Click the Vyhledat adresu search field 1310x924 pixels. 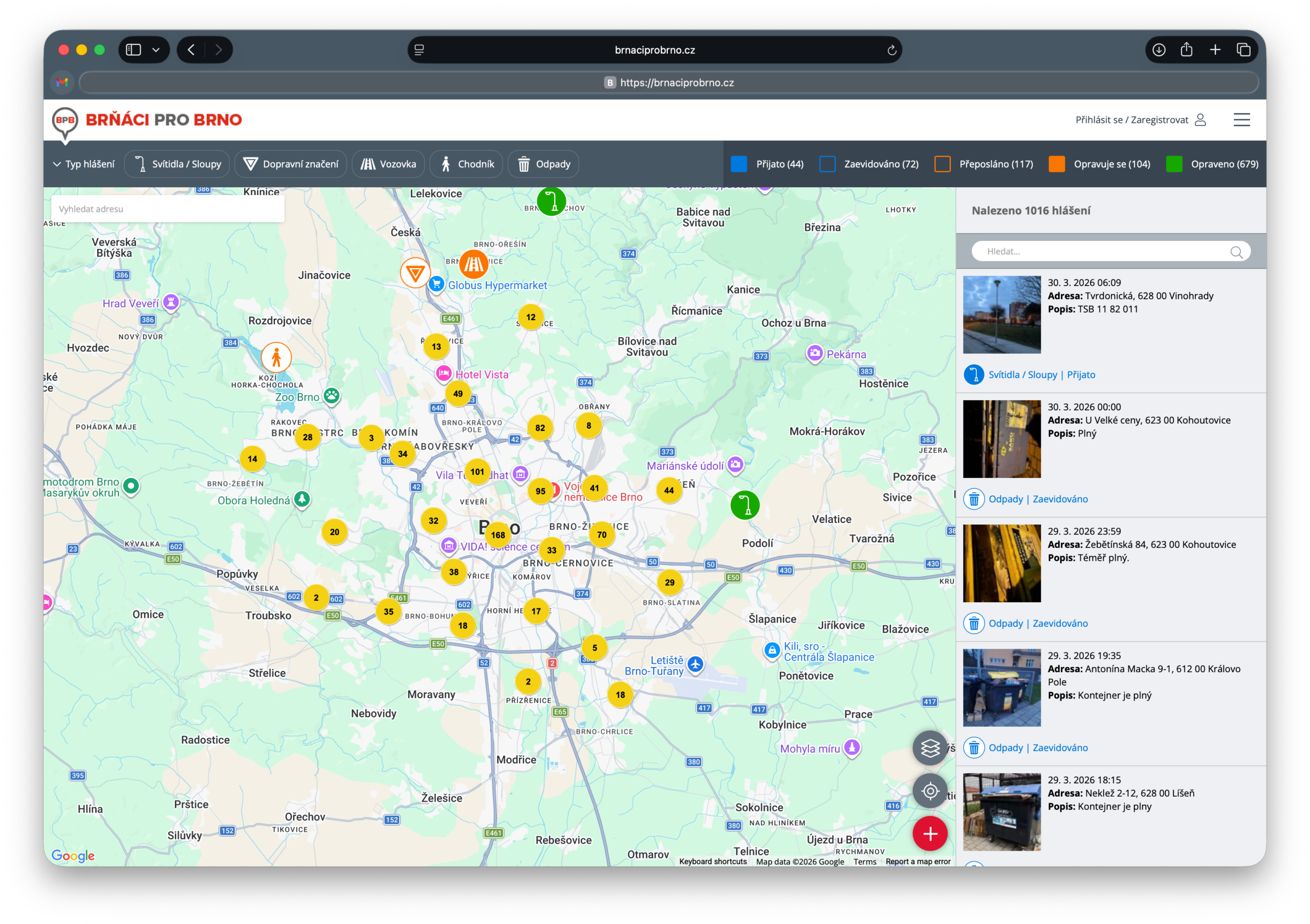click(x=167, y=209)
